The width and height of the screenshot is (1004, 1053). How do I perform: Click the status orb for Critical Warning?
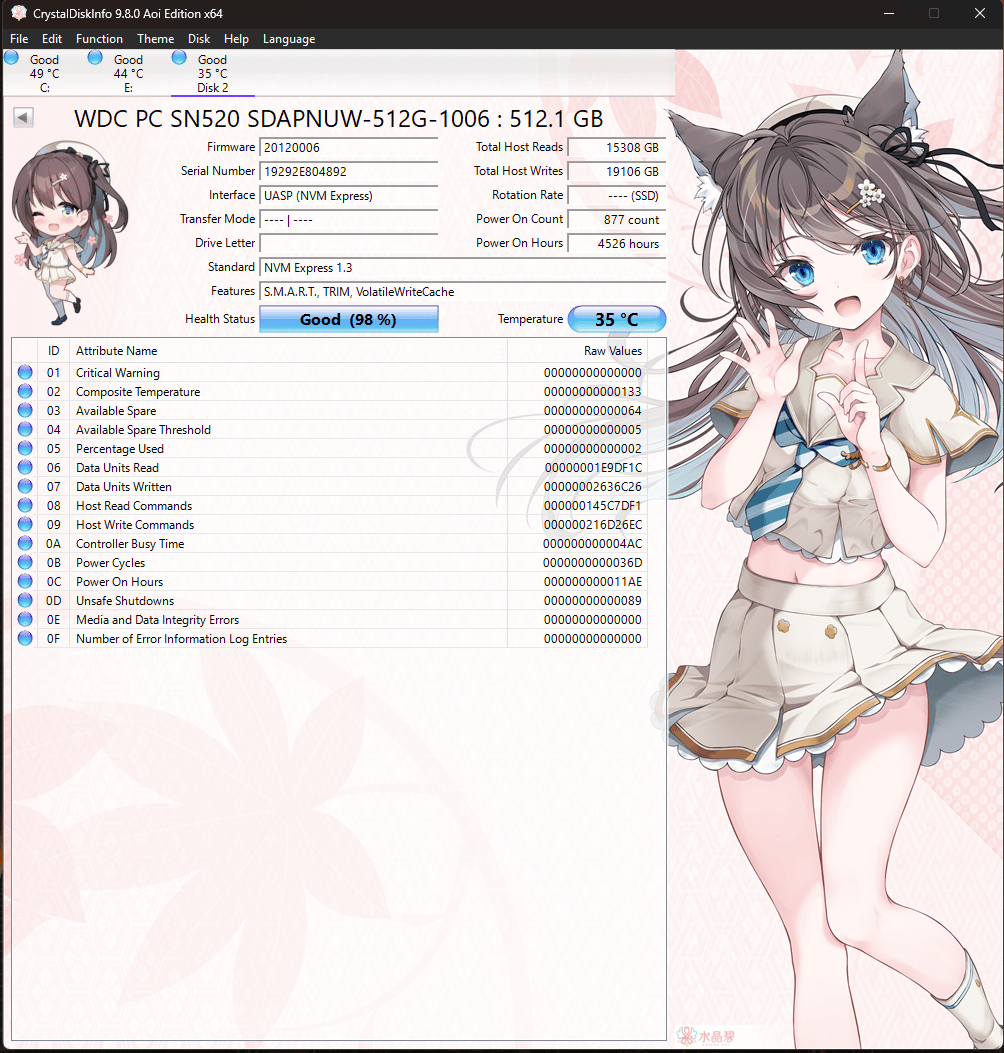(26, 372)
